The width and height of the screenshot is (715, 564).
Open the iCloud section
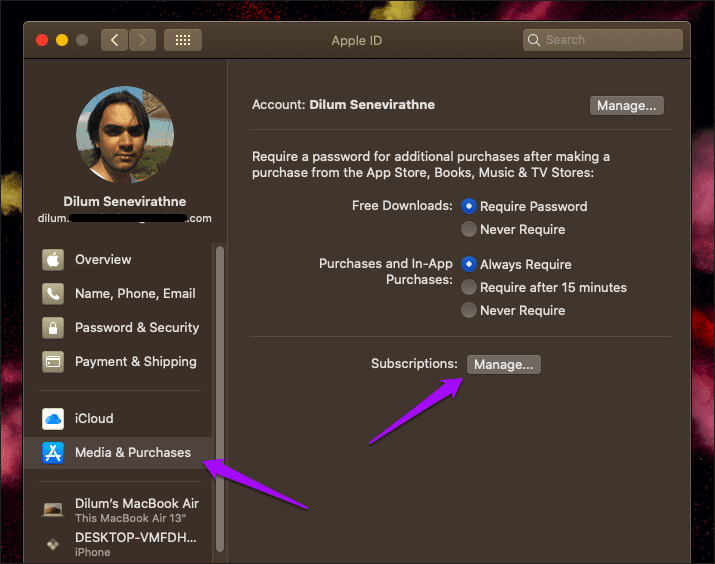[118, 419]
